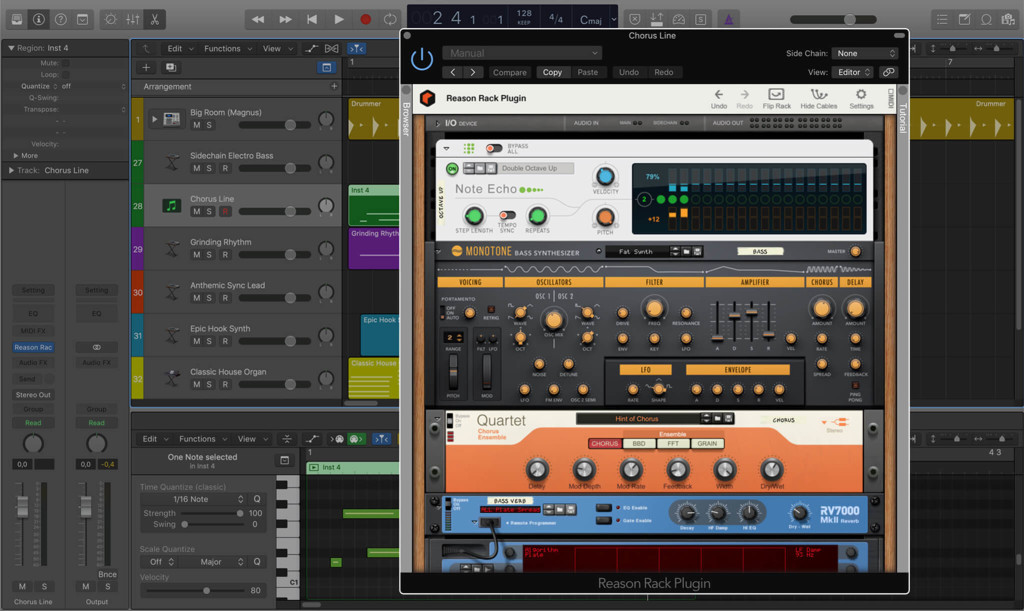Image resolution: width=1024 pixels, height=611 pixels.
Task: Click the plugin link chain icon
Action: pos(888,72)
